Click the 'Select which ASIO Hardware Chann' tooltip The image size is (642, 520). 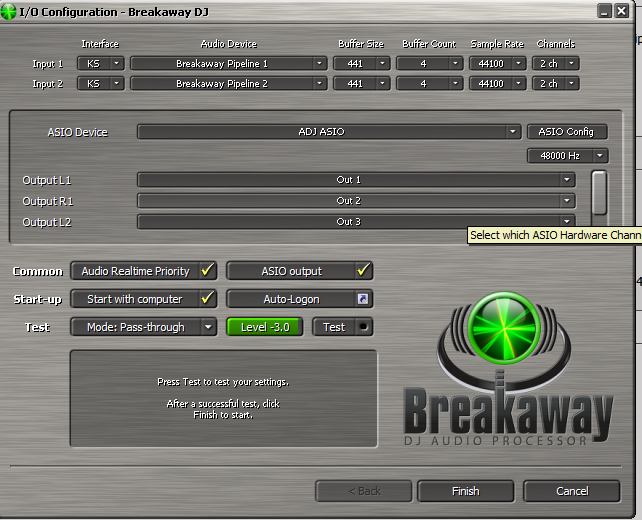click(555, 235)
